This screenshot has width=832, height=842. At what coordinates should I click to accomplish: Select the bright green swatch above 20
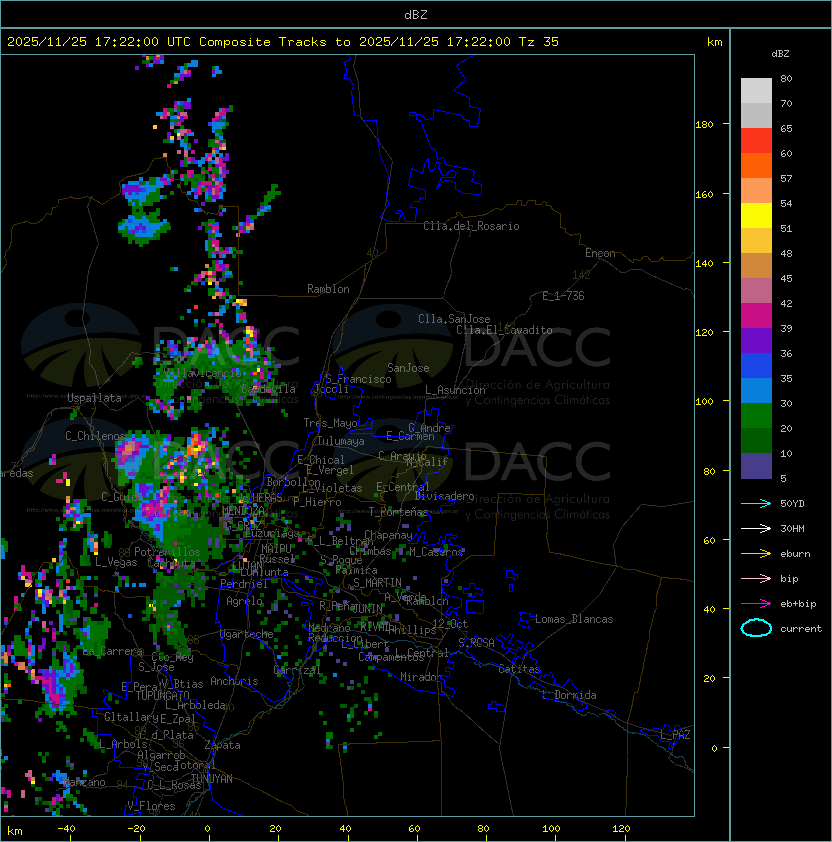(756, 416)
